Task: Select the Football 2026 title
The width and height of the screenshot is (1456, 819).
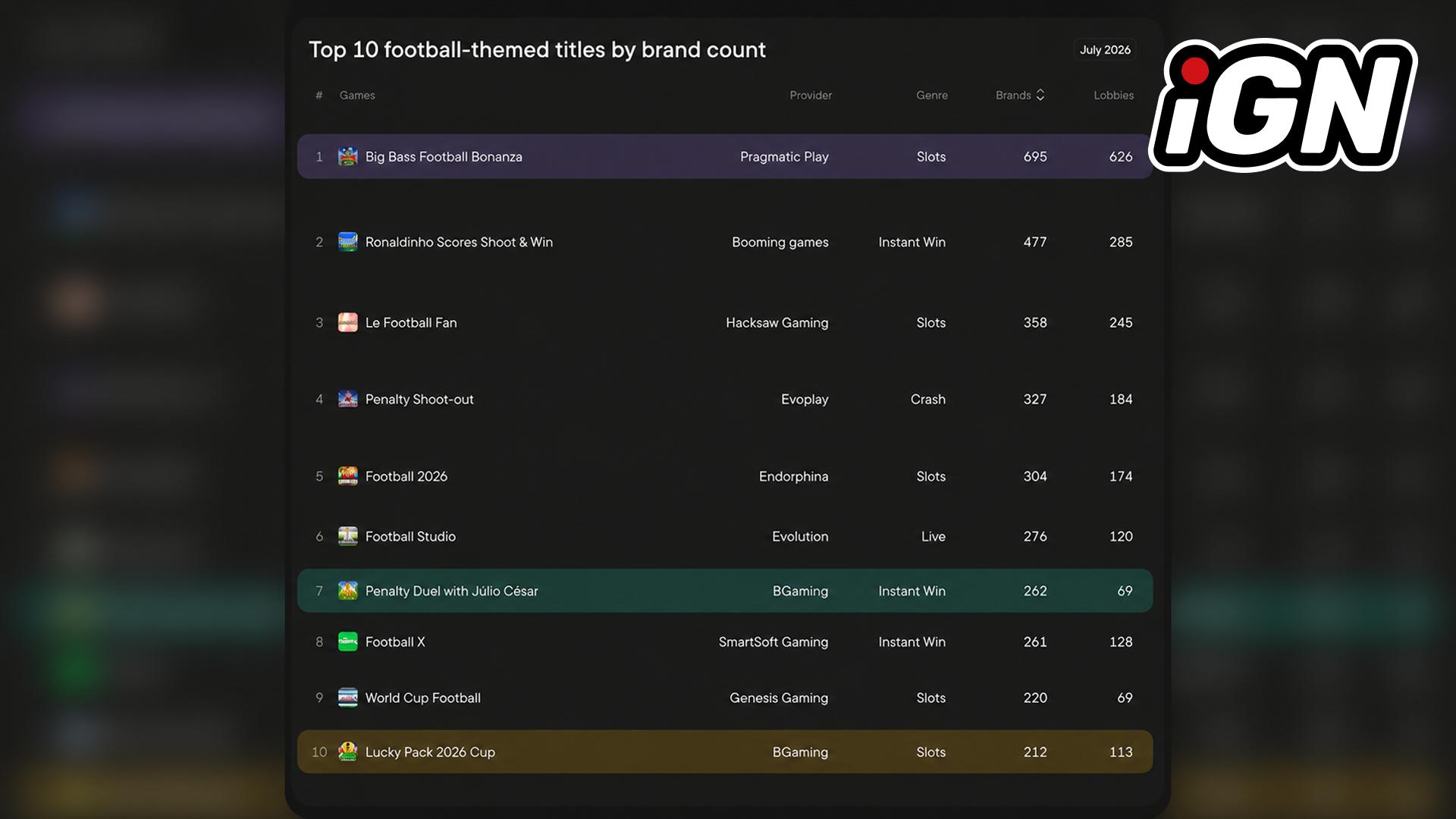Action: click(x=406, y=476)
